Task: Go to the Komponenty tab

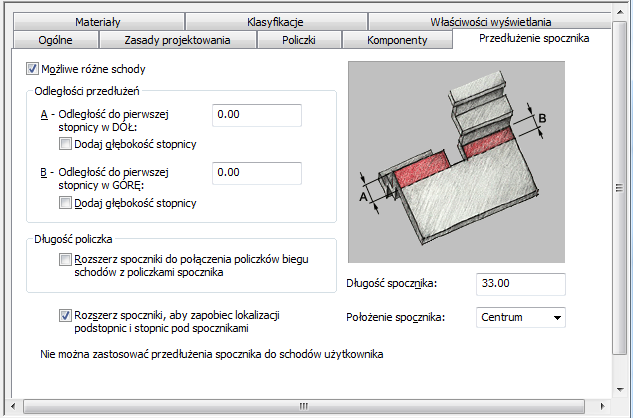Action: pyautogui.click(x=397, y=40)
